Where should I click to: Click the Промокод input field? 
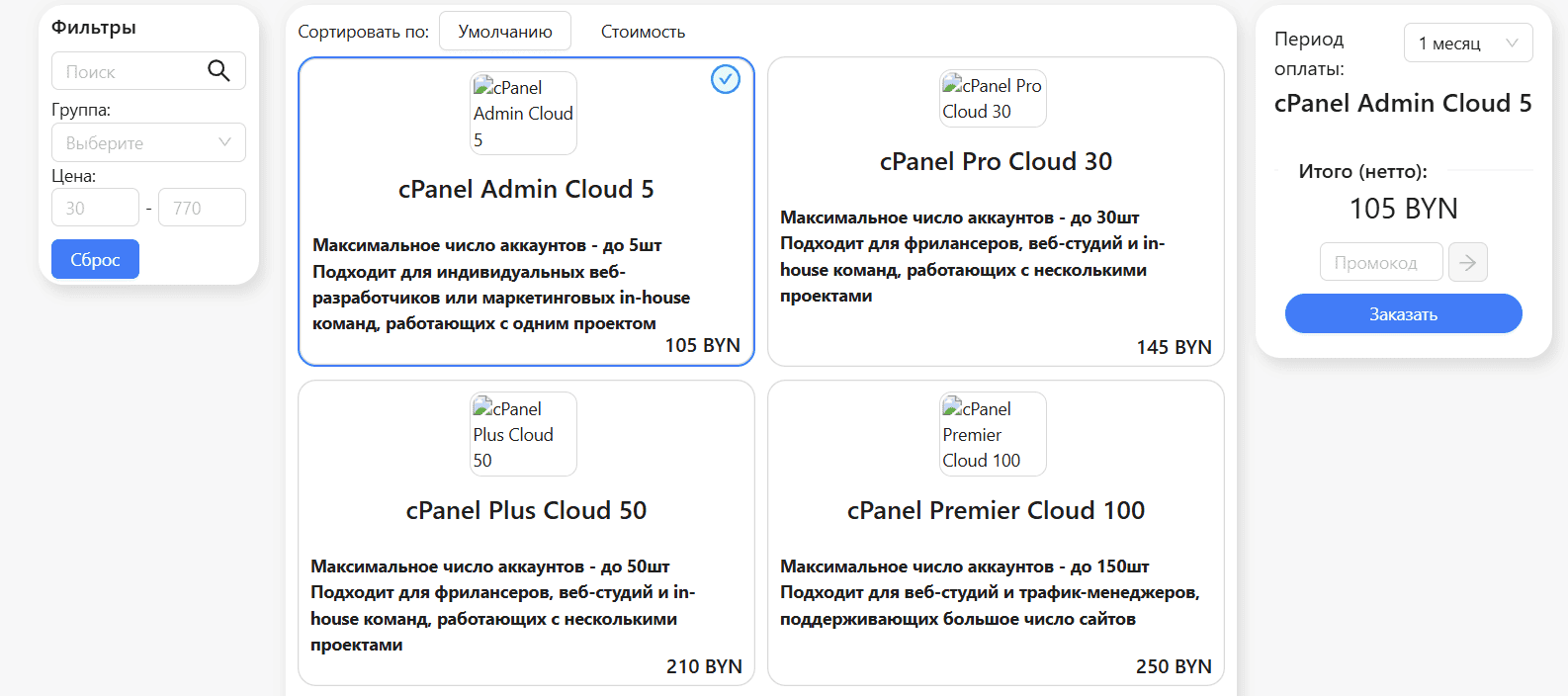1381,262
